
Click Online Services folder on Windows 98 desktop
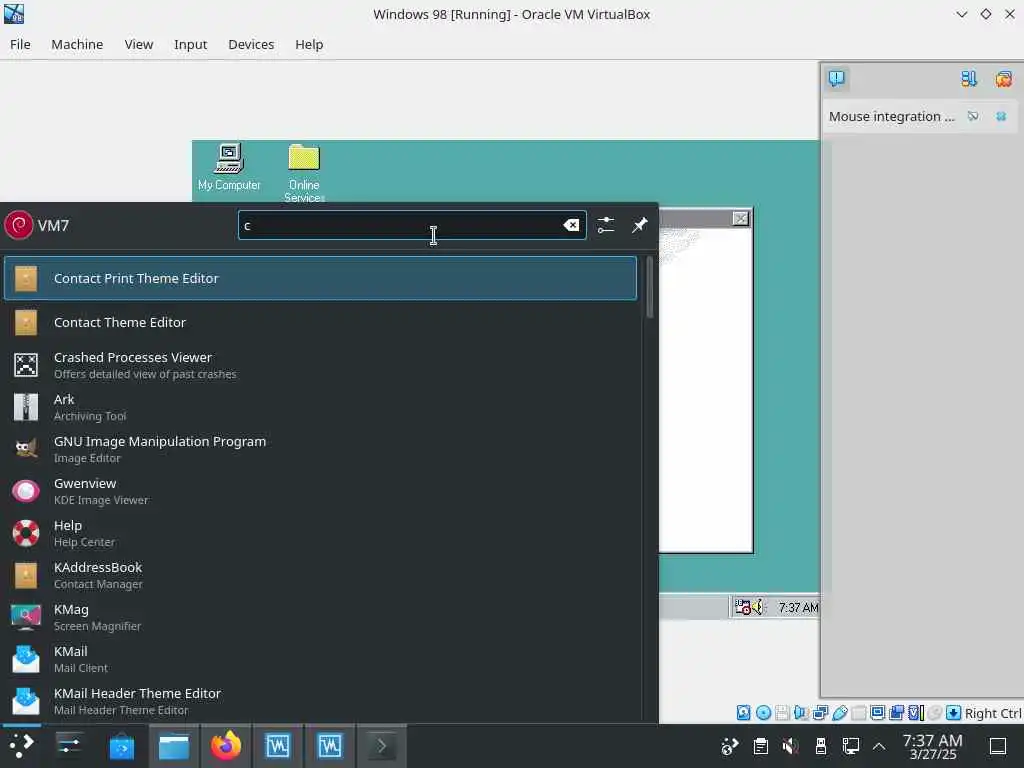304,172
